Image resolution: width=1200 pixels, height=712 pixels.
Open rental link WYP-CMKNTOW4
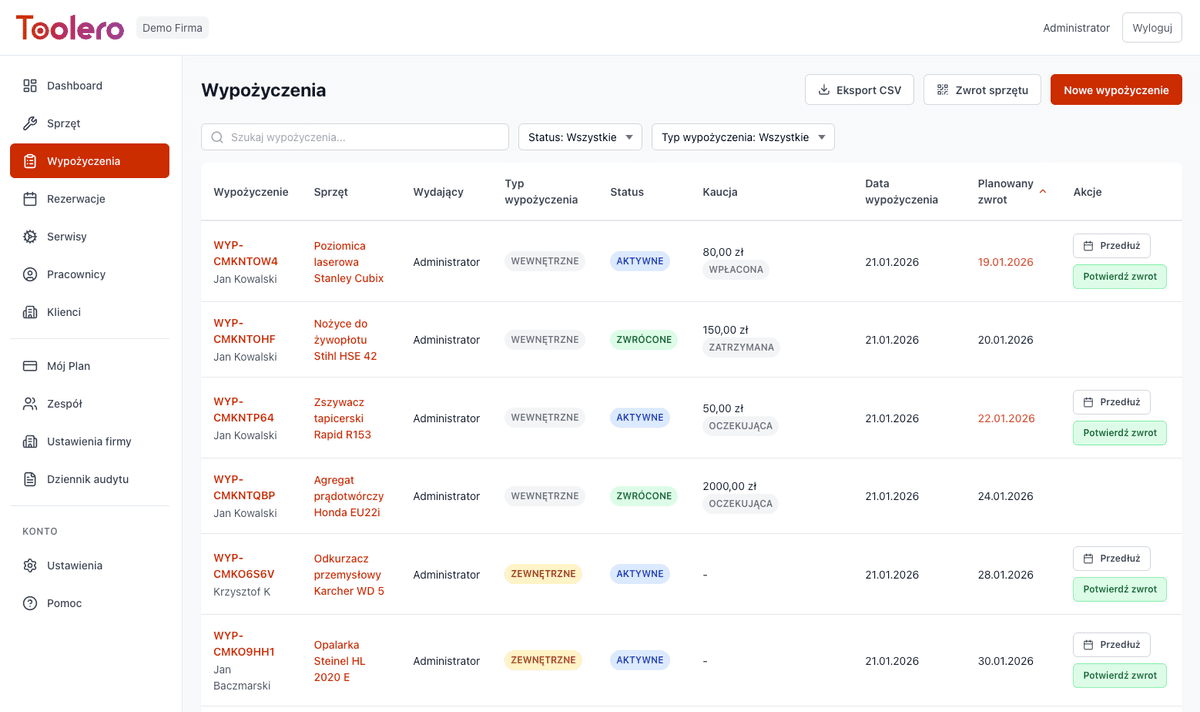click(245, 253)
